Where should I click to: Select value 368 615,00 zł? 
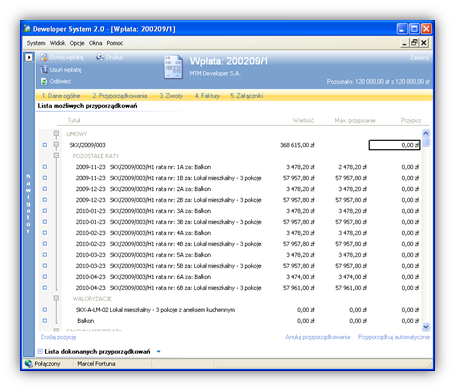[297, 145]
